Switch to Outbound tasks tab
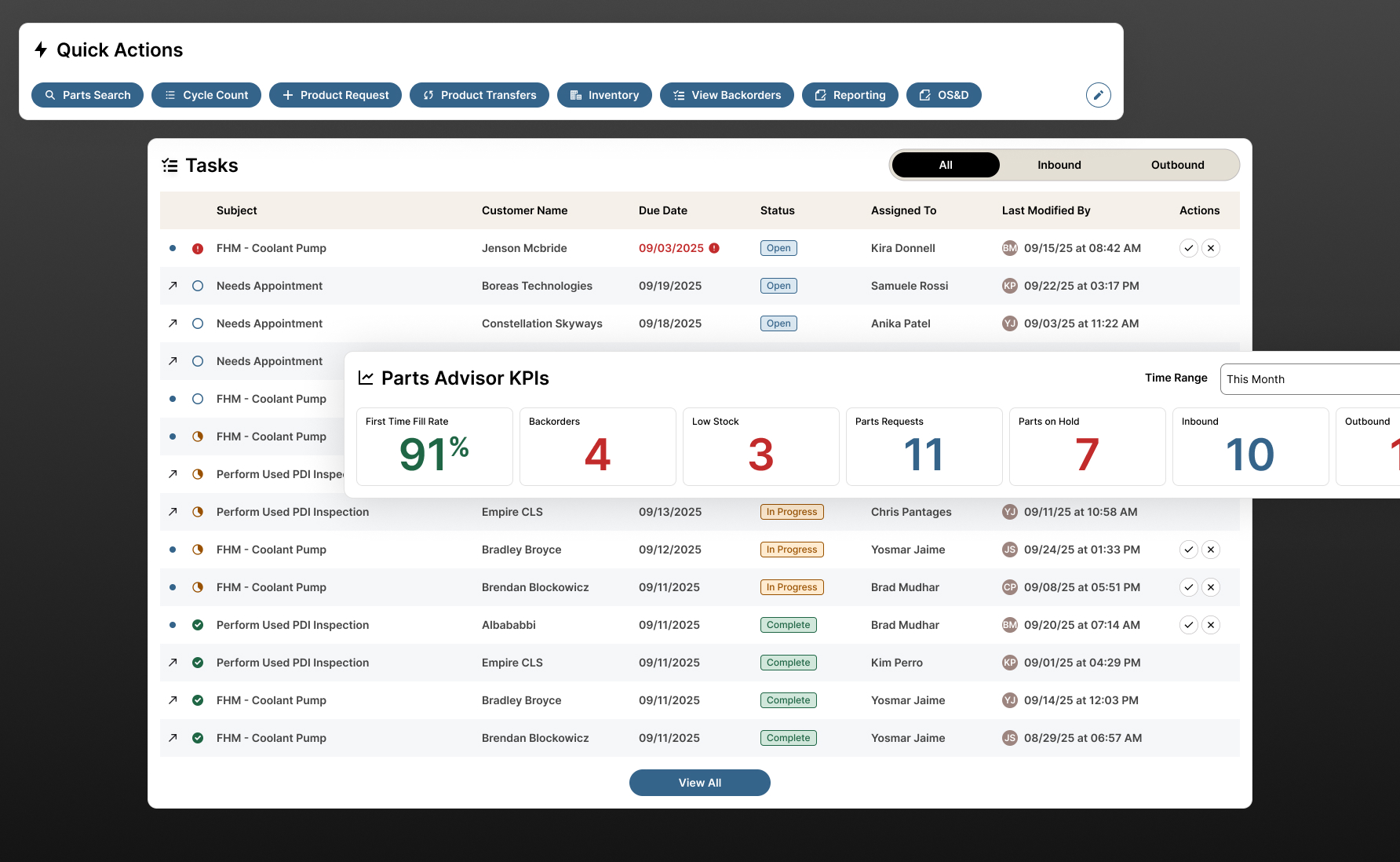This screenshot has height=862, width=1400. click(x=1178, y=165)
